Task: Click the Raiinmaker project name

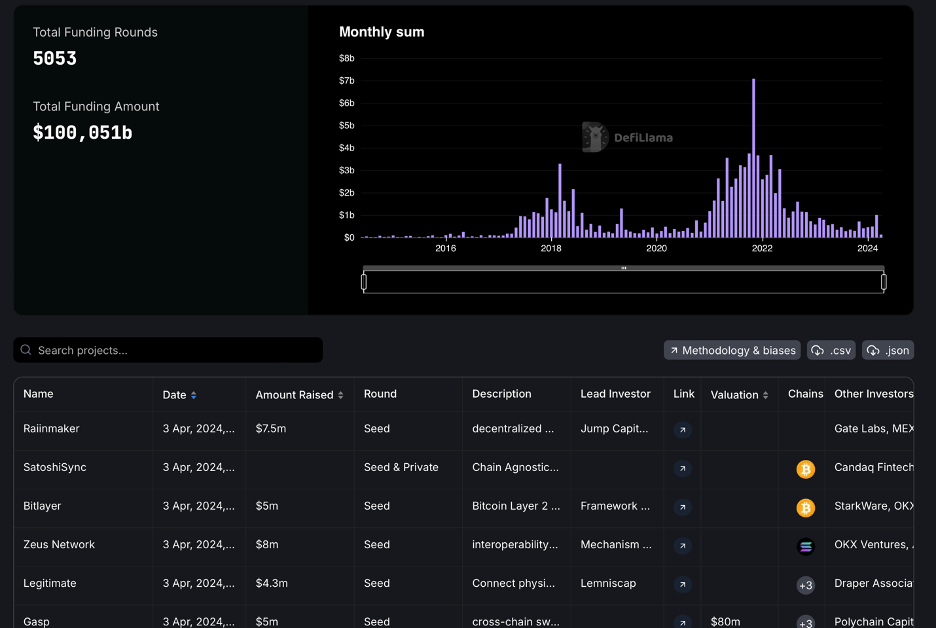Action: click(x=51, y=429)
